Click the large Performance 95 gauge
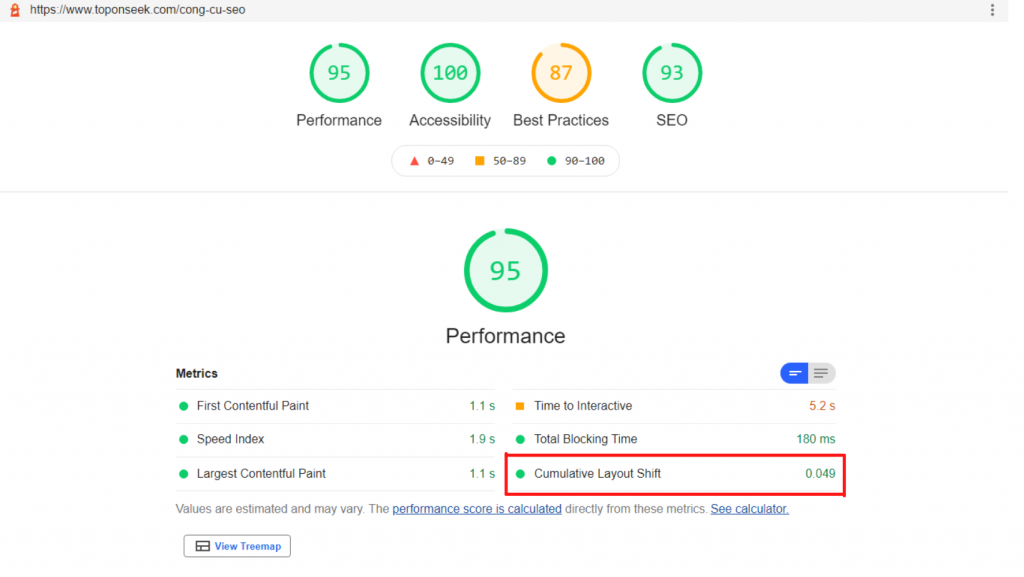Image resolution: width=1024 pixels, height=577 pixels. pos(506,271)
